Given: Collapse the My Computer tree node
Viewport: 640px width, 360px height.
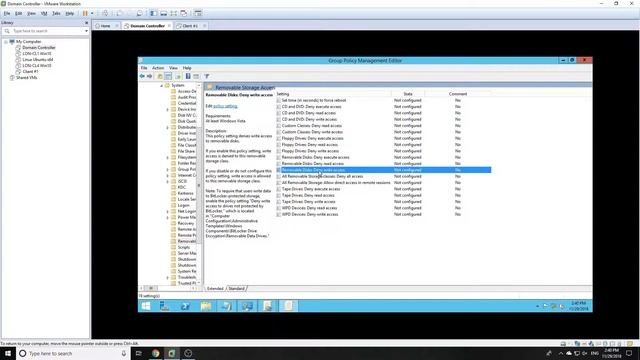Looking at the screenshot, I should (6, 42).
